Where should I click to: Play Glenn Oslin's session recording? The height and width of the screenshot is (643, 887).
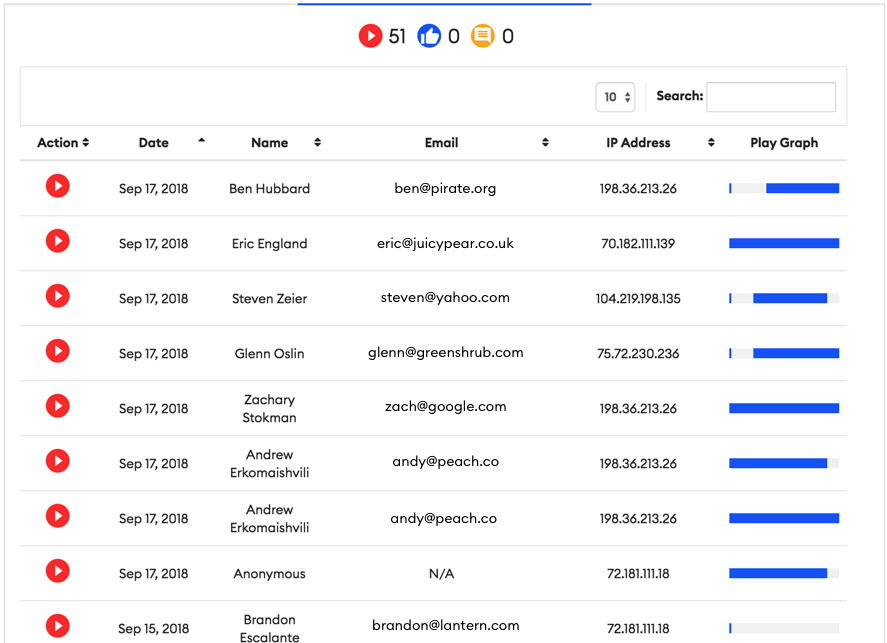coord(58,351)
